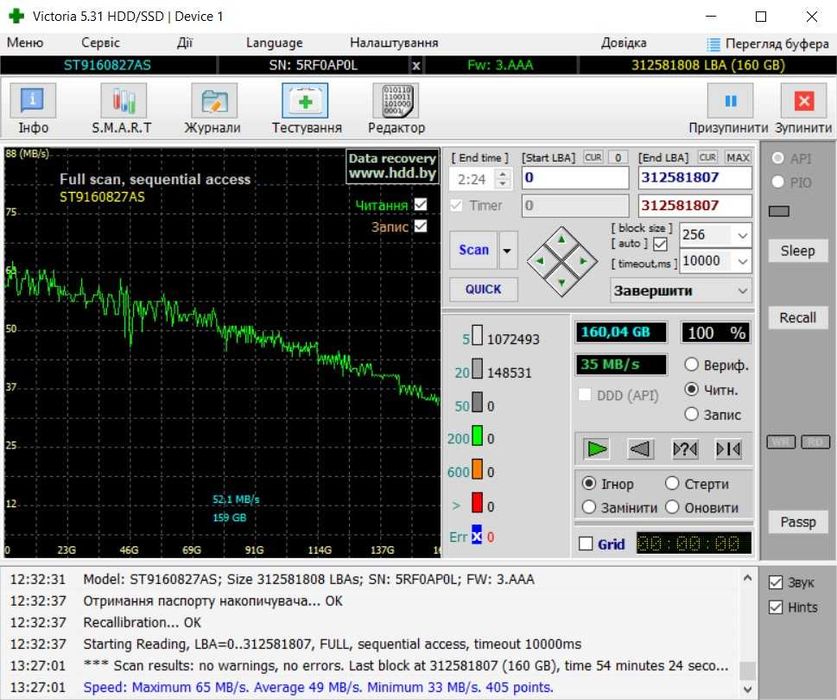The image size is (837, 700).
Task: Open the timeout 10000 dropdown
Action: [741, 261]
